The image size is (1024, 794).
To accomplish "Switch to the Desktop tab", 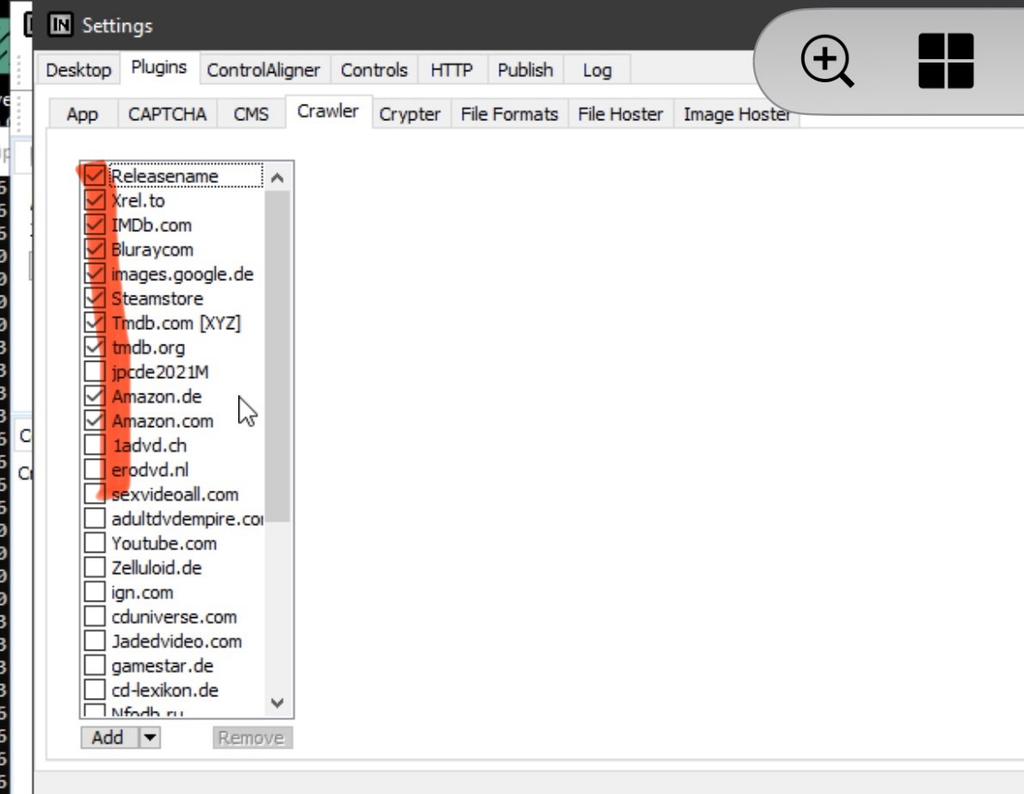I will click(78, 70).
